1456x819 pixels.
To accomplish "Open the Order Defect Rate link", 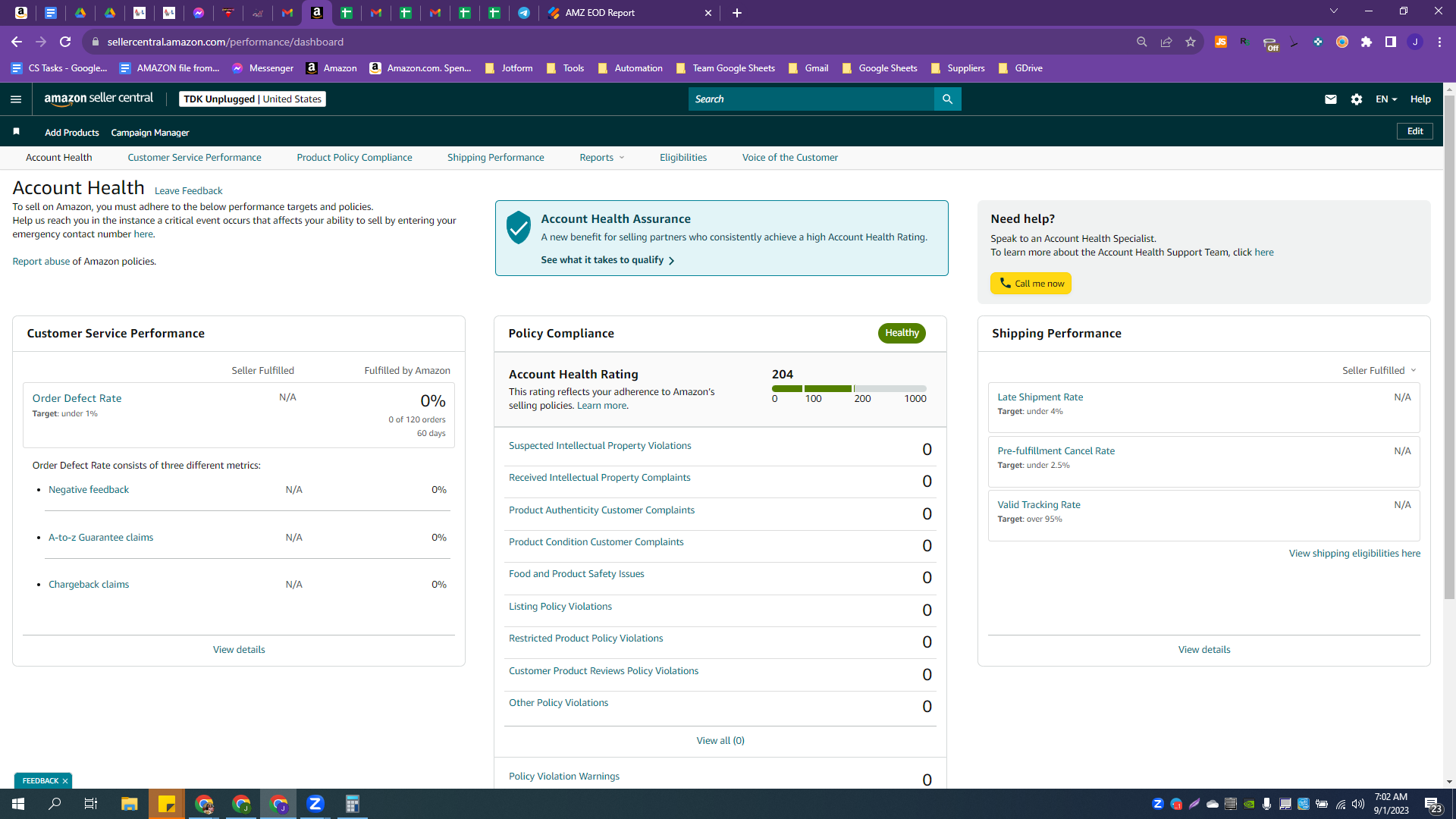I will [77, 398].
